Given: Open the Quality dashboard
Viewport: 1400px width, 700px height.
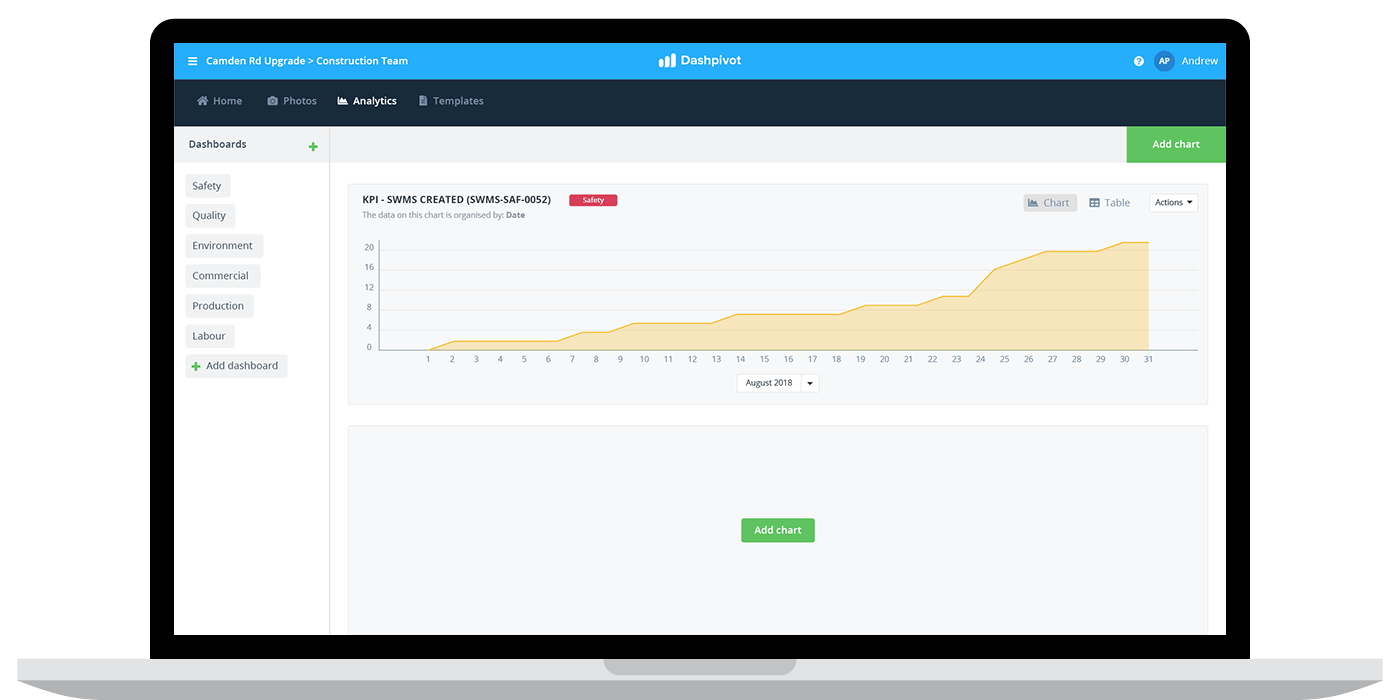Looking at the screenshot, I should click(x=210, y=216).
